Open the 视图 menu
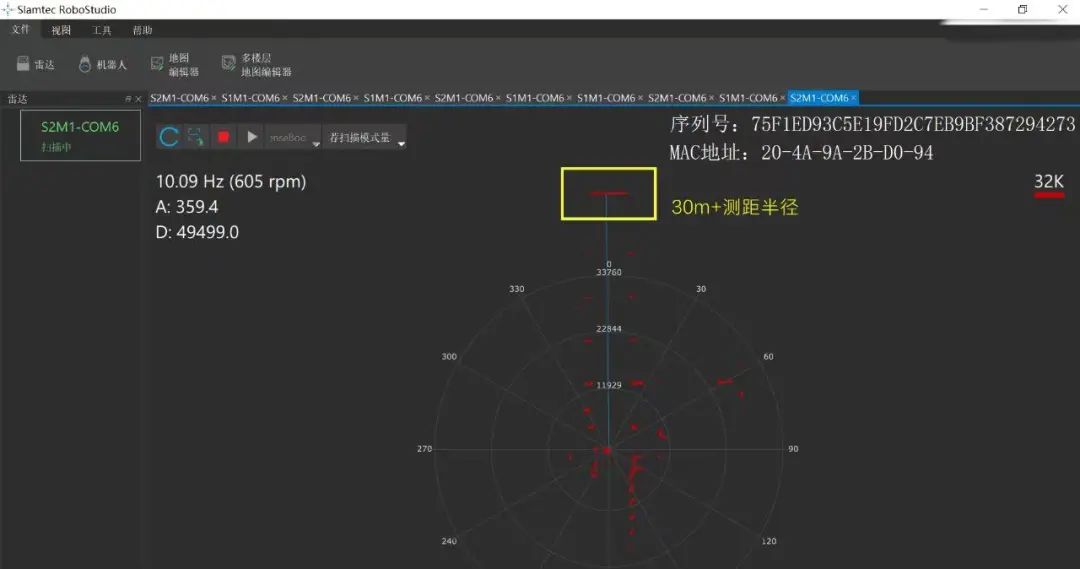 click(x=61, y=30)
